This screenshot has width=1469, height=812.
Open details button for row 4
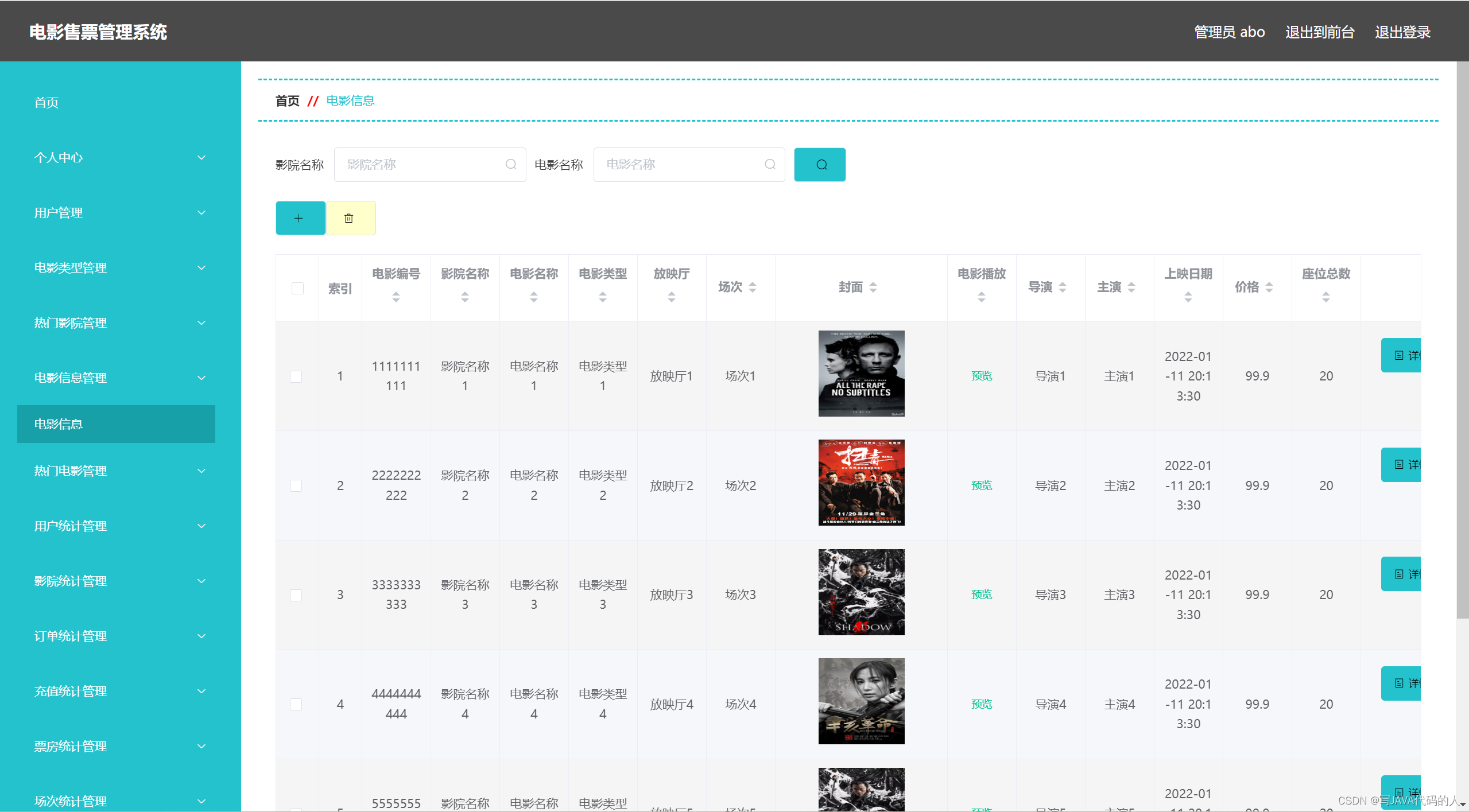[1401, 683]
